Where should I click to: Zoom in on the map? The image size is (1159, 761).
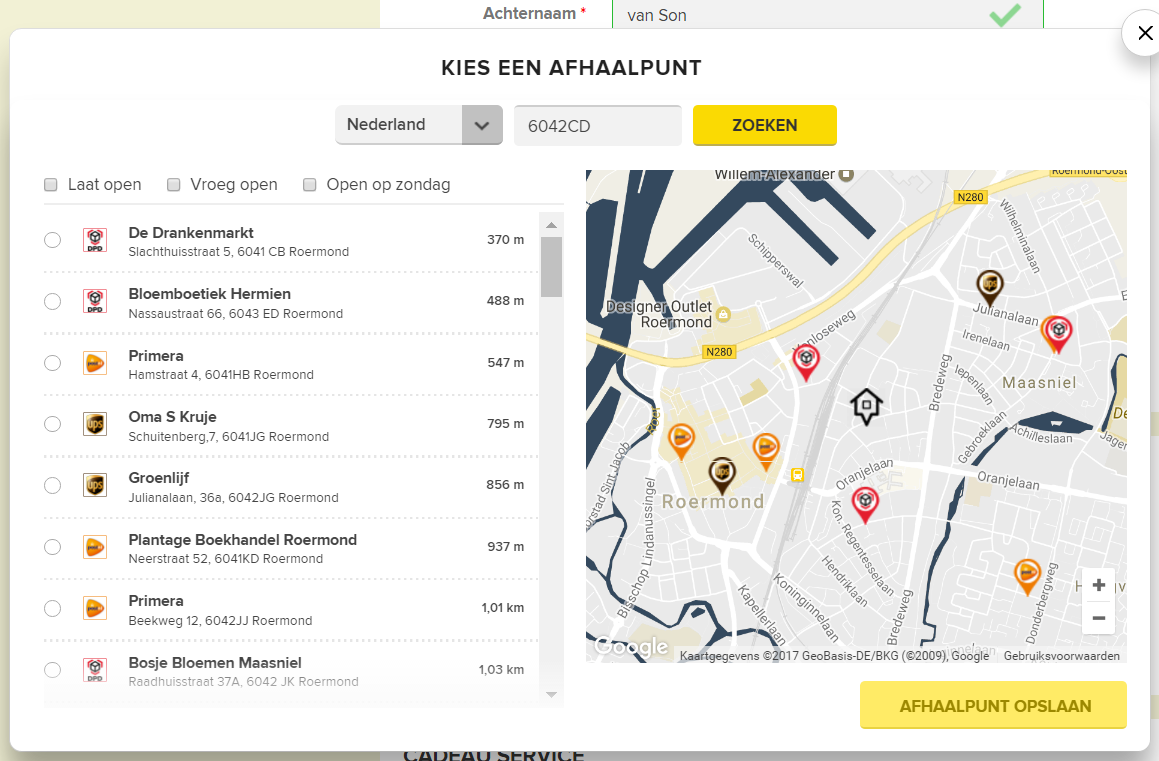click(x=1098, y=585)
